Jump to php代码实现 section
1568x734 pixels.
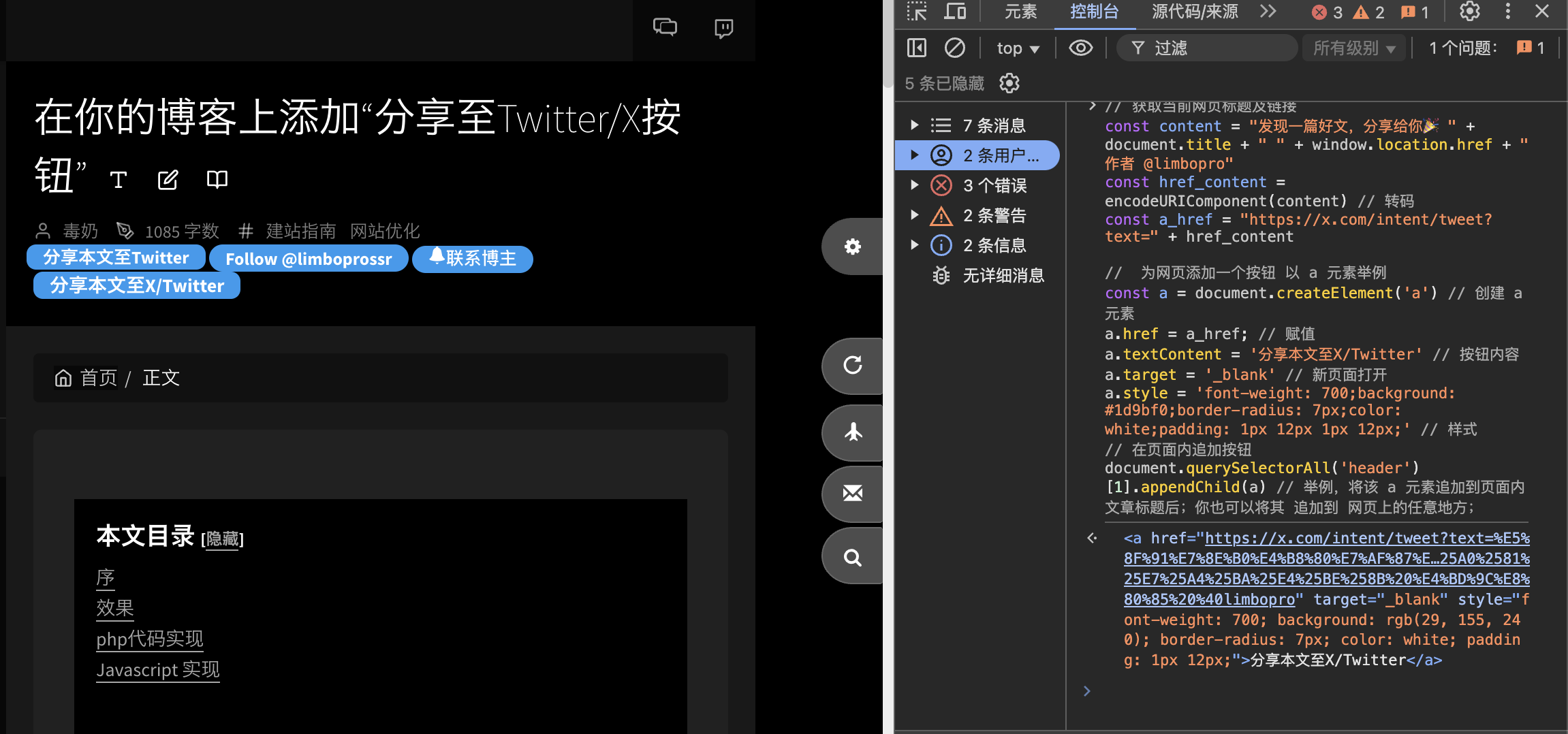150,639
